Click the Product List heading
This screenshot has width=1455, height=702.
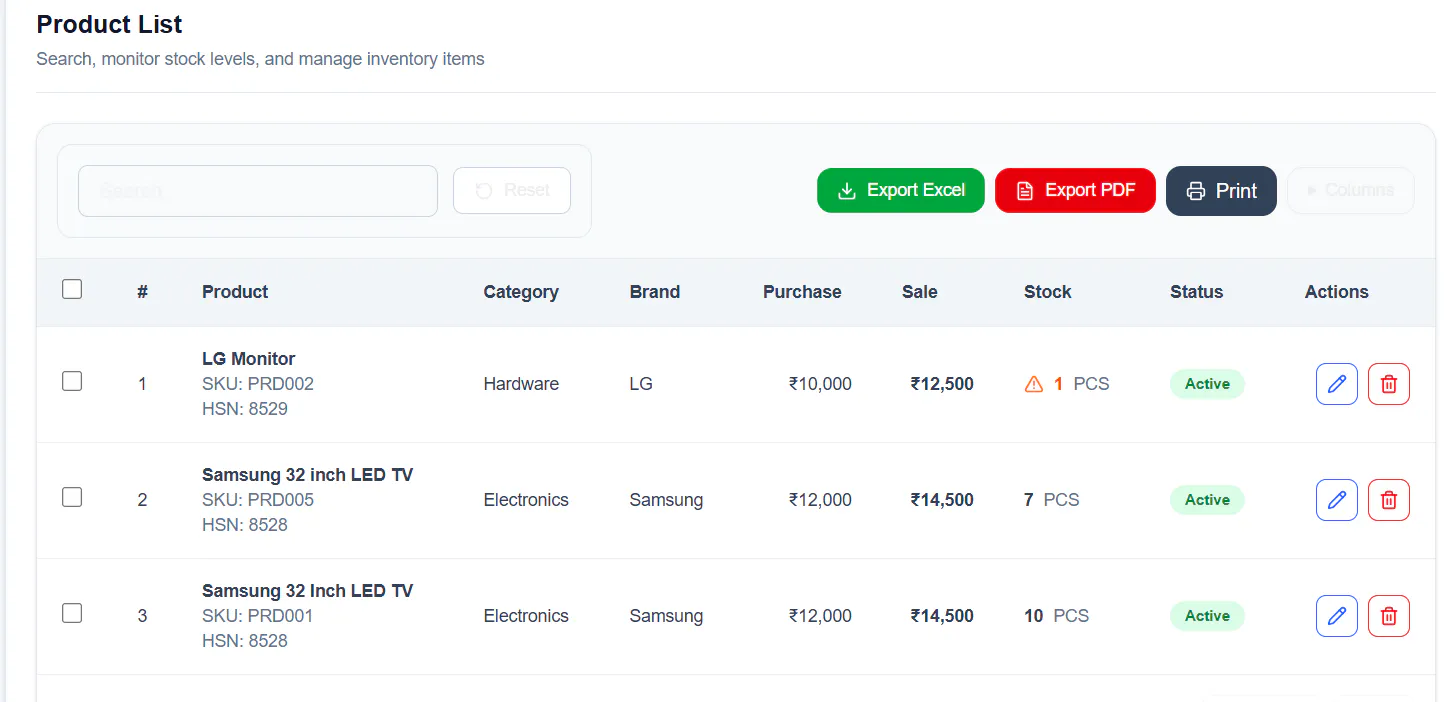click(110, 24)
